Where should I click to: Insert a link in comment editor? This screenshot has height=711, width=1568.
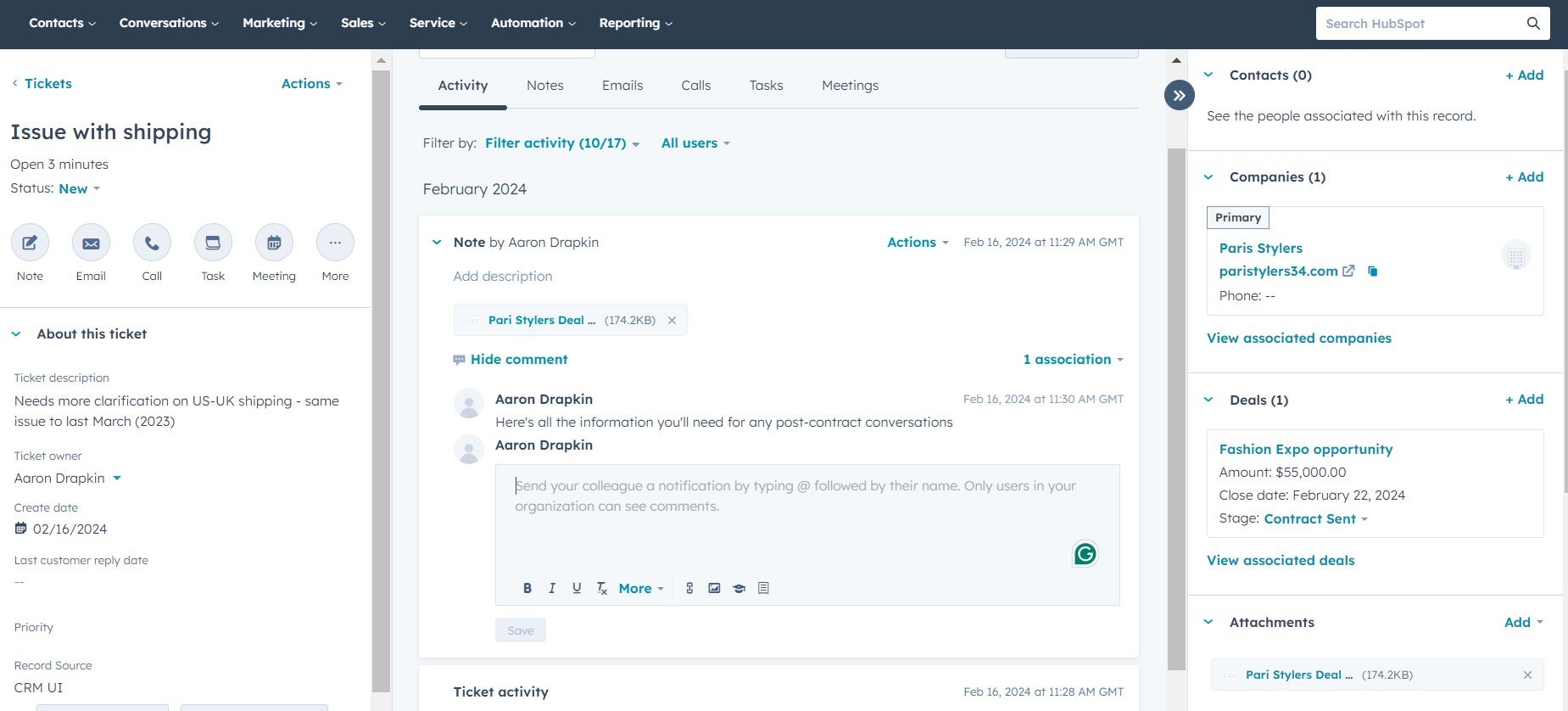(689, 588)
